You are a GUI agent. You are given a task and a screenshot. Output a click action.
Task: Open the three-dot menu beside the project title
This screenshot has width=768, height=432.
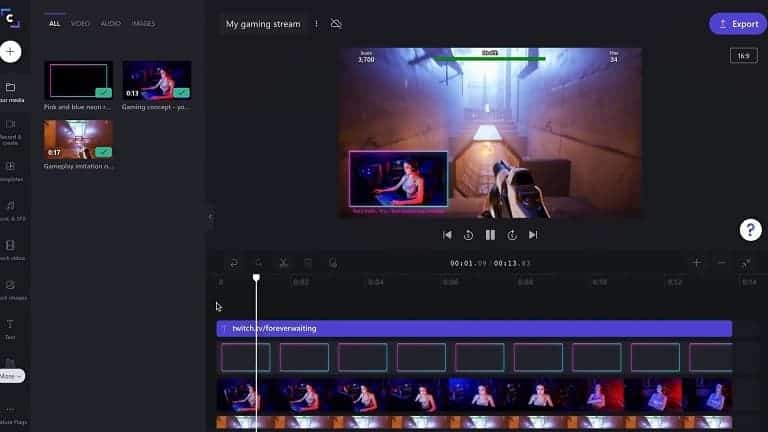point(316,24)
